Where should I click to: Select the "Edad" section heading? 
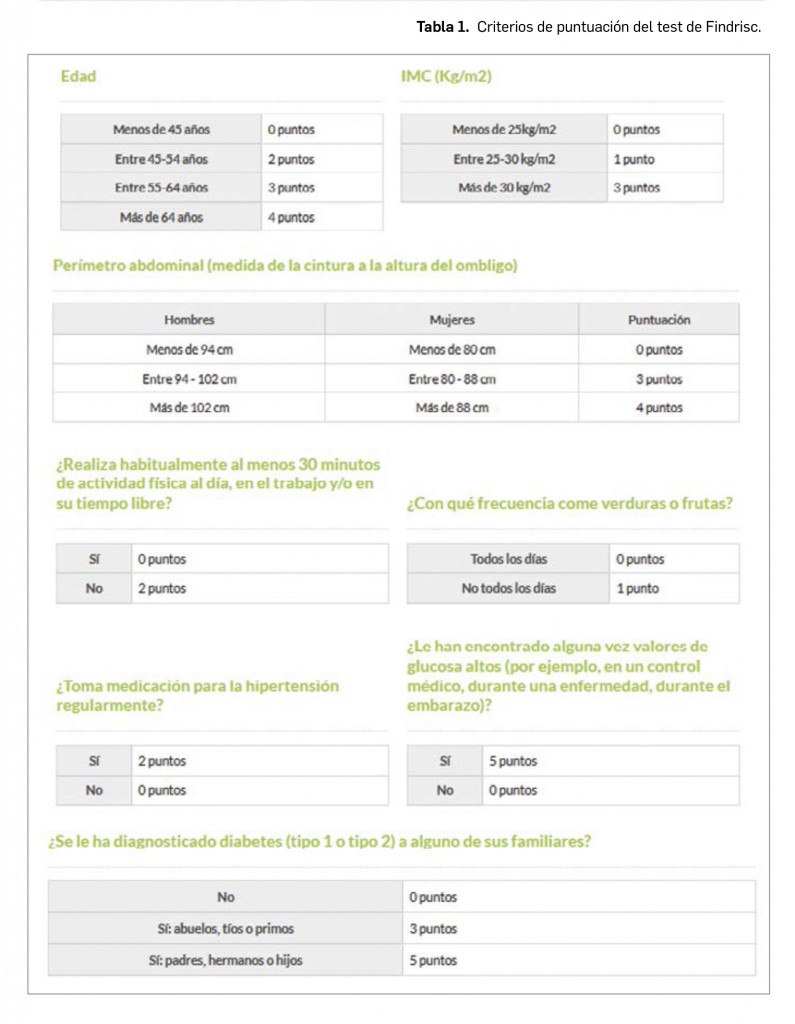(x=78, y=76)
